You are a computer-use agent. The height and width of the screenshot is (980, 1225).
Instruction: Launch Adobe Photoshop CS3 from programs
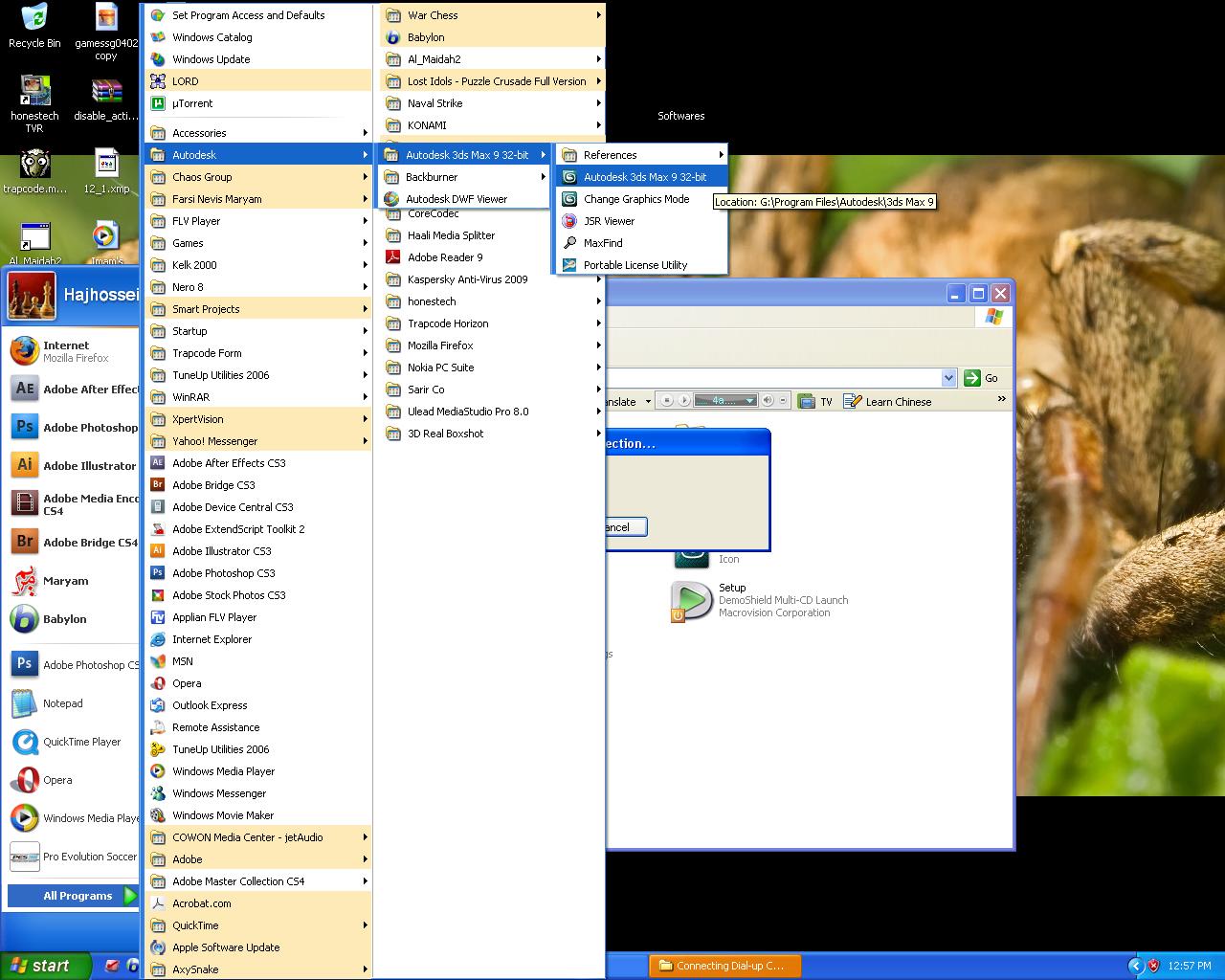tap(258, 573)
